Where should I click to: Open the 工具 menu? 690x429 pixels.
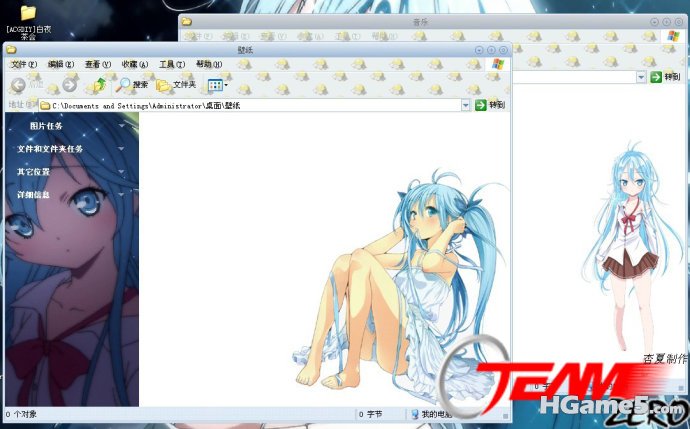(172, 64)
